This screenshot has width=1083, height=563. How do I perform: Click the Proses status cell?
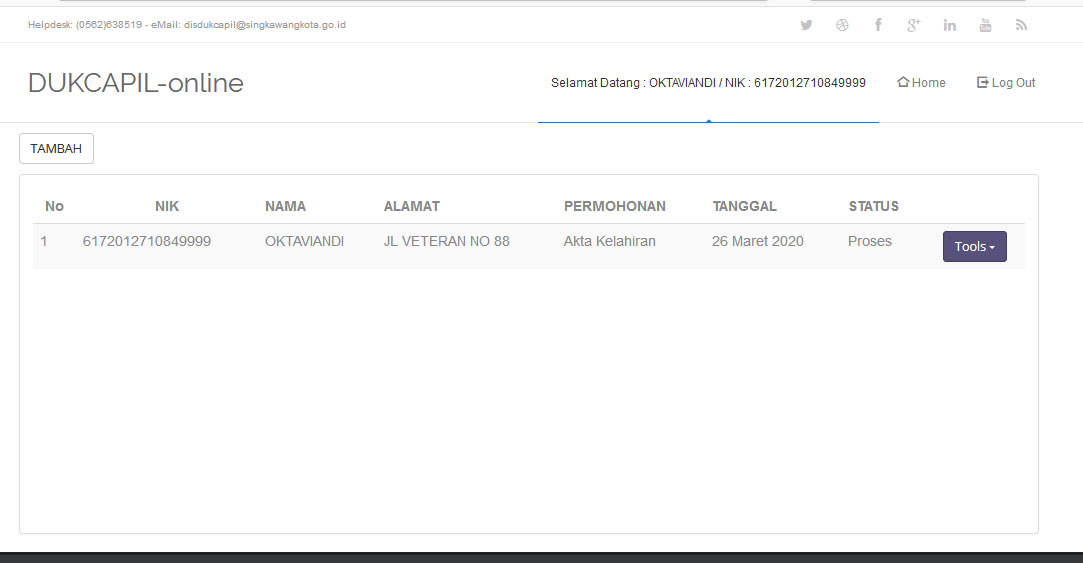coord(869,241)
